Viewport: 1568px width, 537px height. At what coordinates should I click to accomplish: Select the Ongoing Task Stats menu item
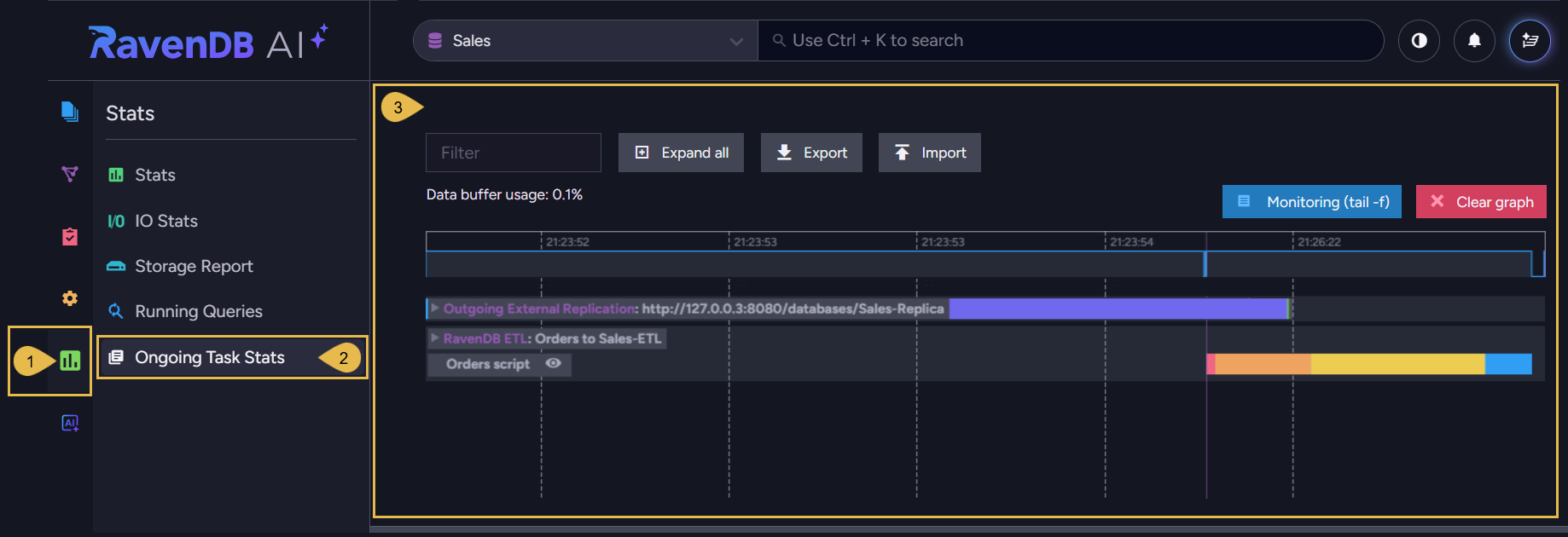click(x=230, y=357)
